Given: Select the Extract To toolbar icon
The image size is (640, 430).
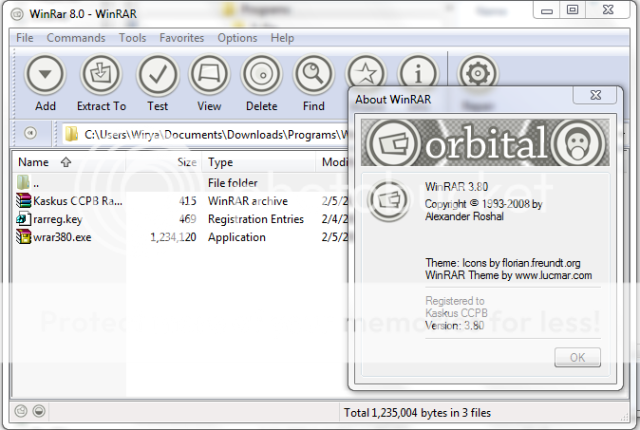Looking at the screenshot, I should pos(101,75).
